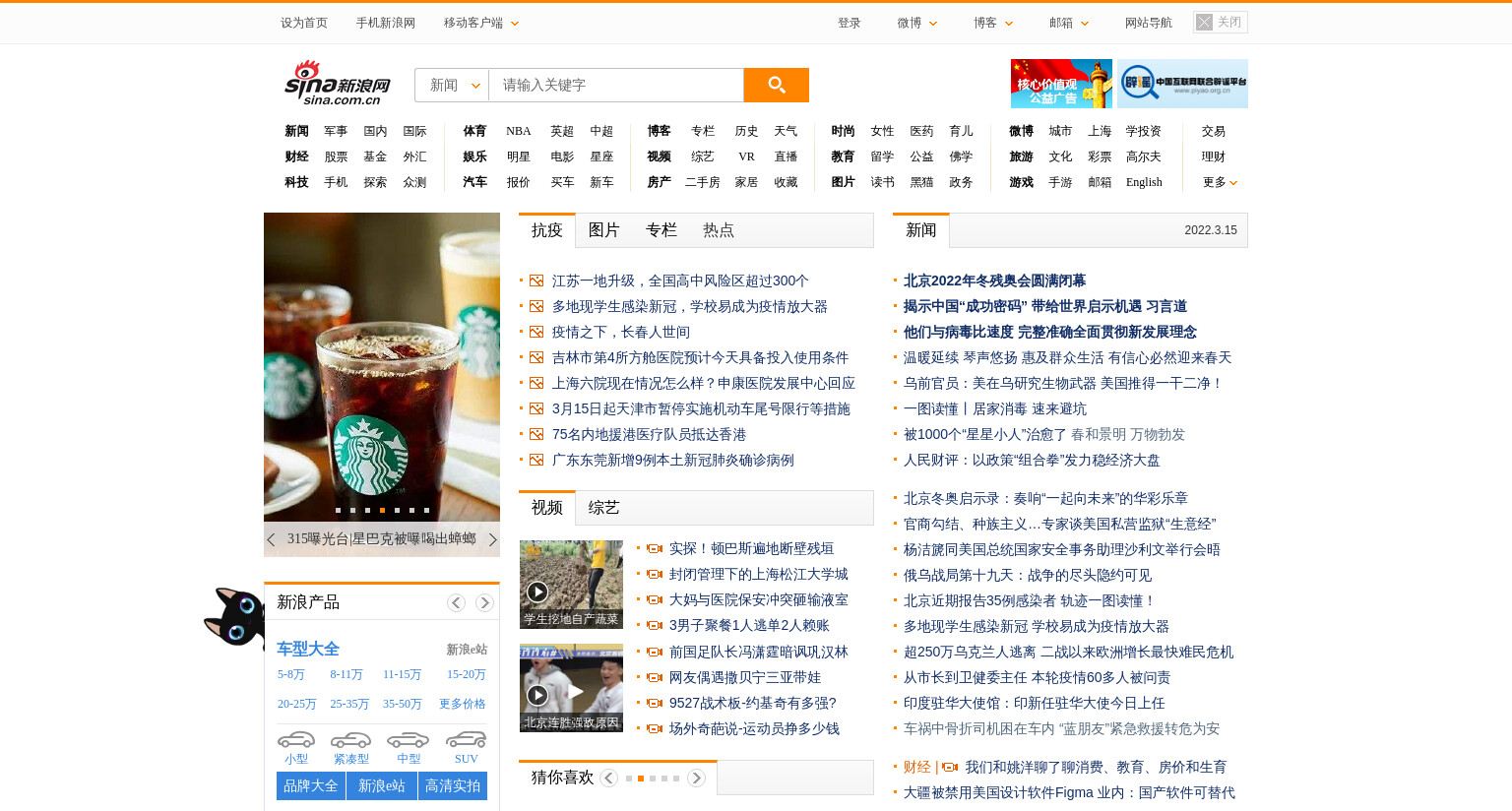Click video icon beside 前国足队长冯潇霆暗讽巩汉林
Image resolution: width=1512 pixels, height=811 pixels.
pyautogui.click(x=654, y=652)
